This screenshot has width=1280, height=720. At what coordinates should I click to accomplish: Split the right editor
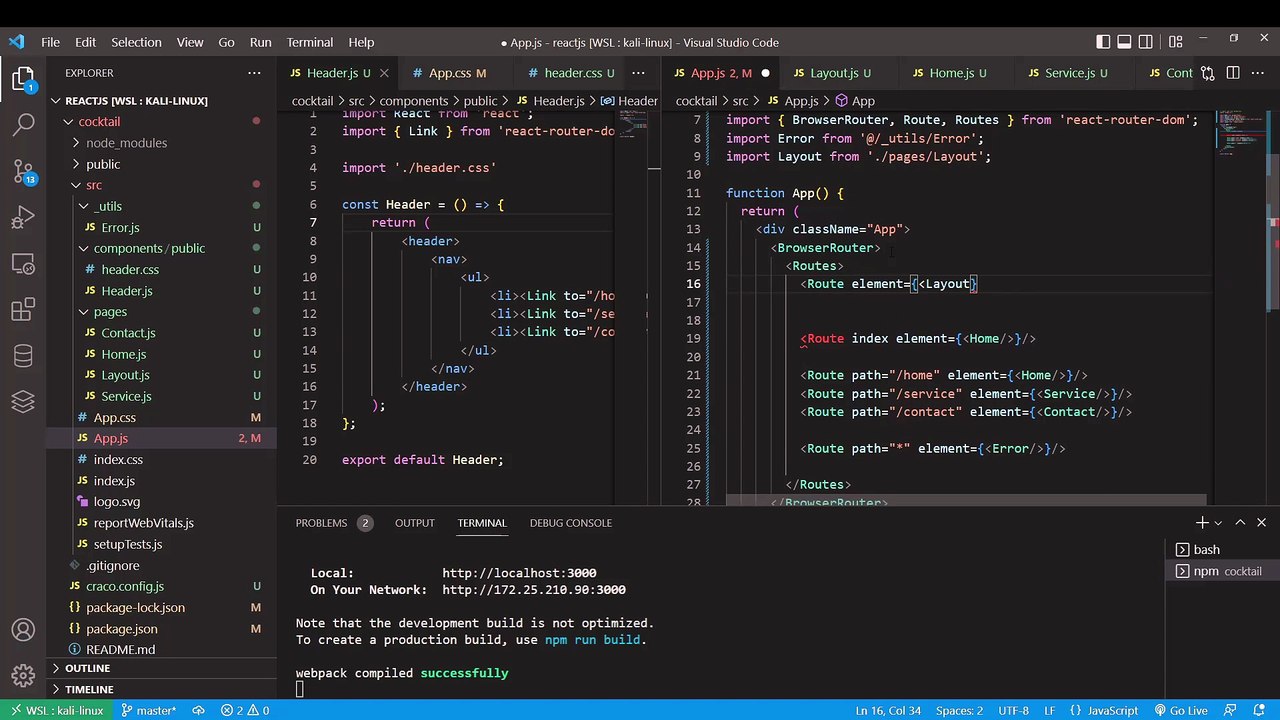point(1233,73)
